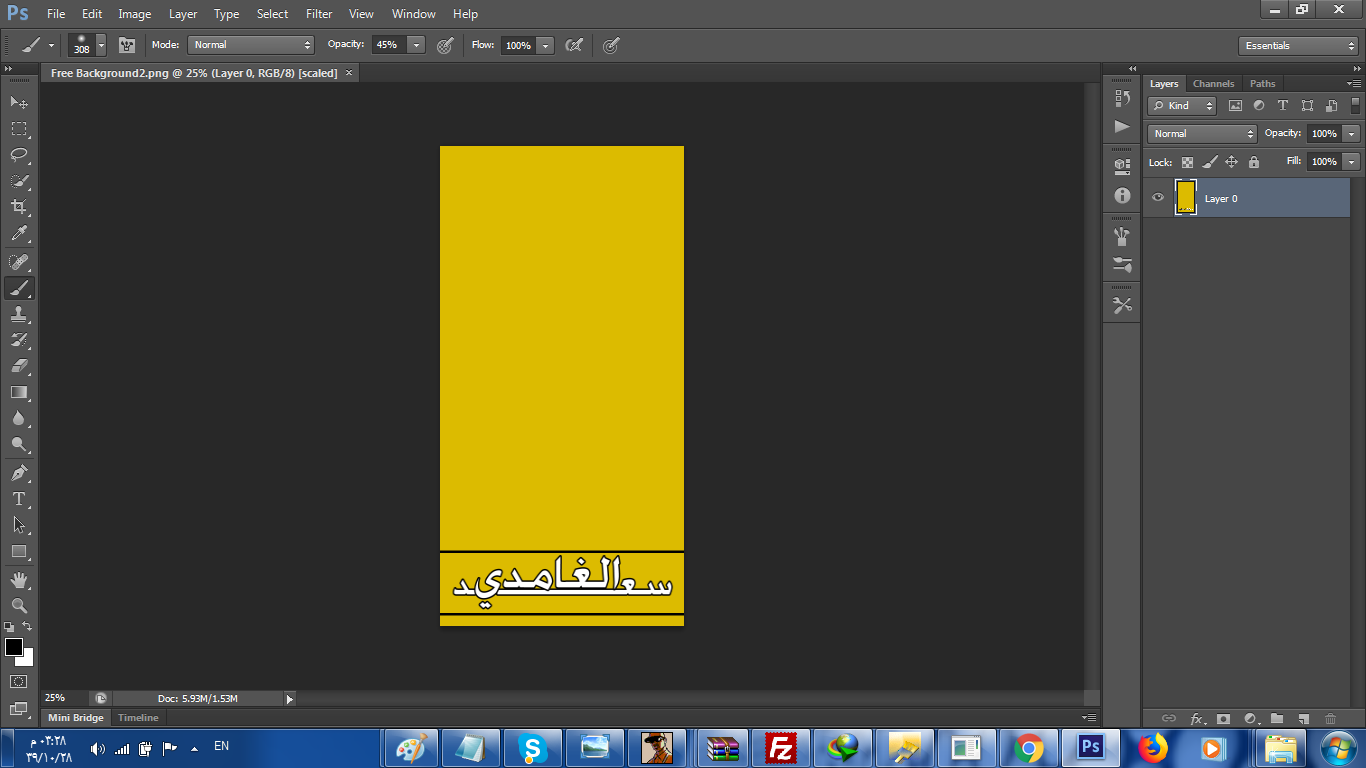The image size is (1366, 768).
Task: Create a new layer from Layers panel
Action: pos(1303,718)
